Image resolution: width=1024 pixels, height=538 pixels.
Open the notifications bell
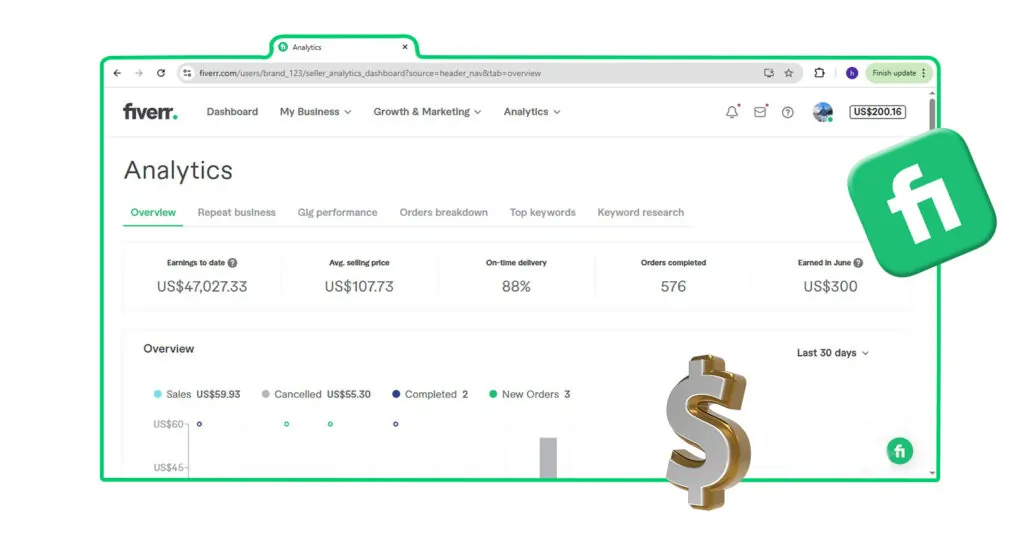tap(732, 112)
